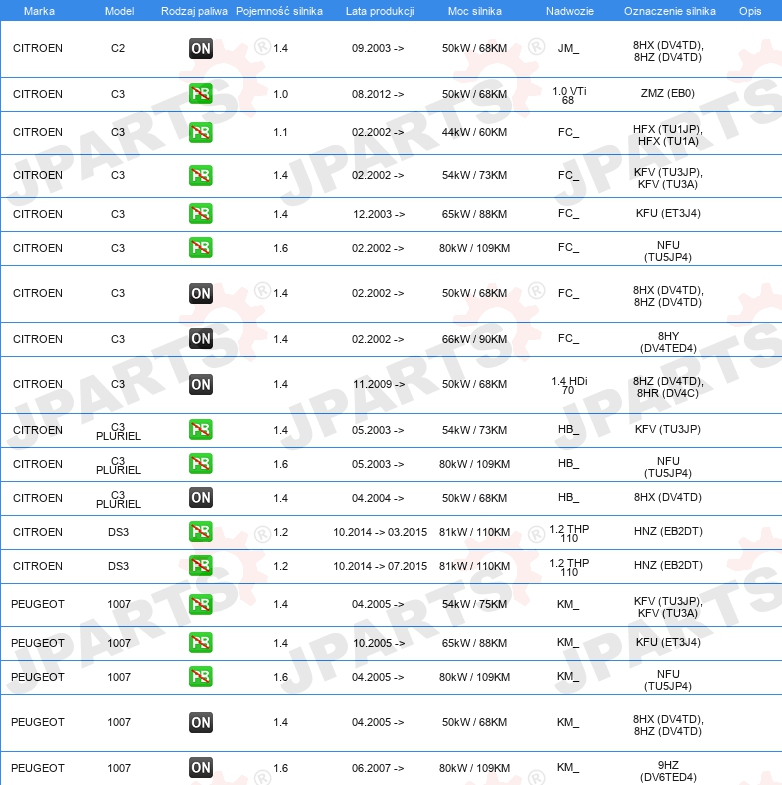Select the 1.0 VTi 68 body cell
The height and width of the screenshot is (785, 782).
click(x=569, y=95)
